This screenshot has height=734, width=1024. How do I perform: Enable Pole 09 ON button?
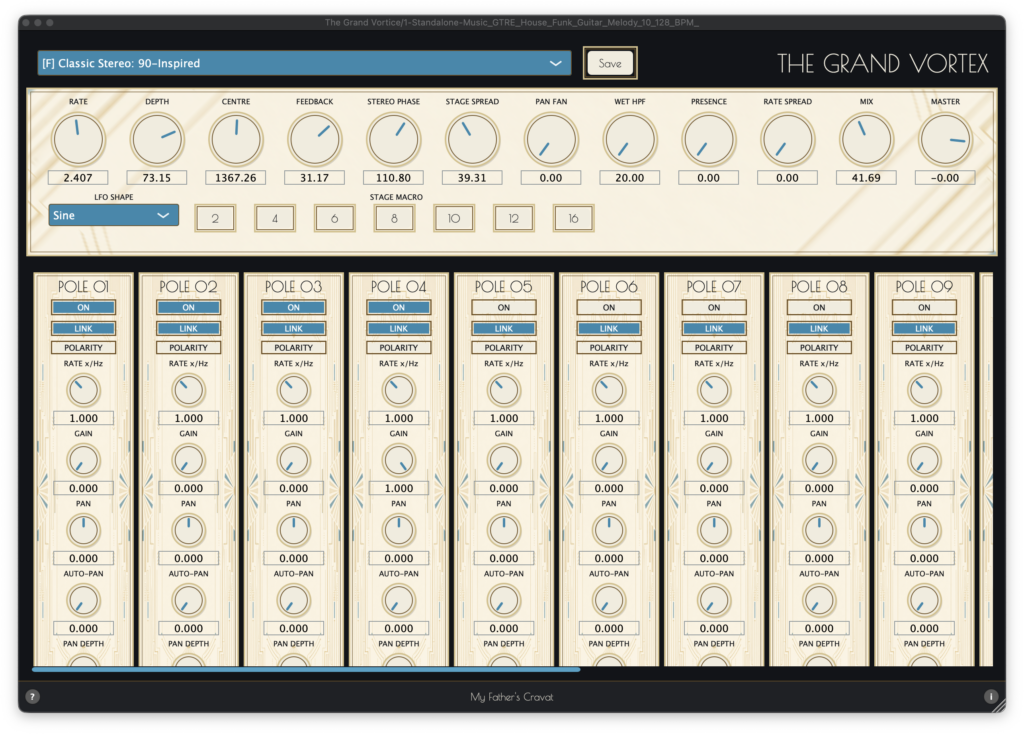point(925,307)
